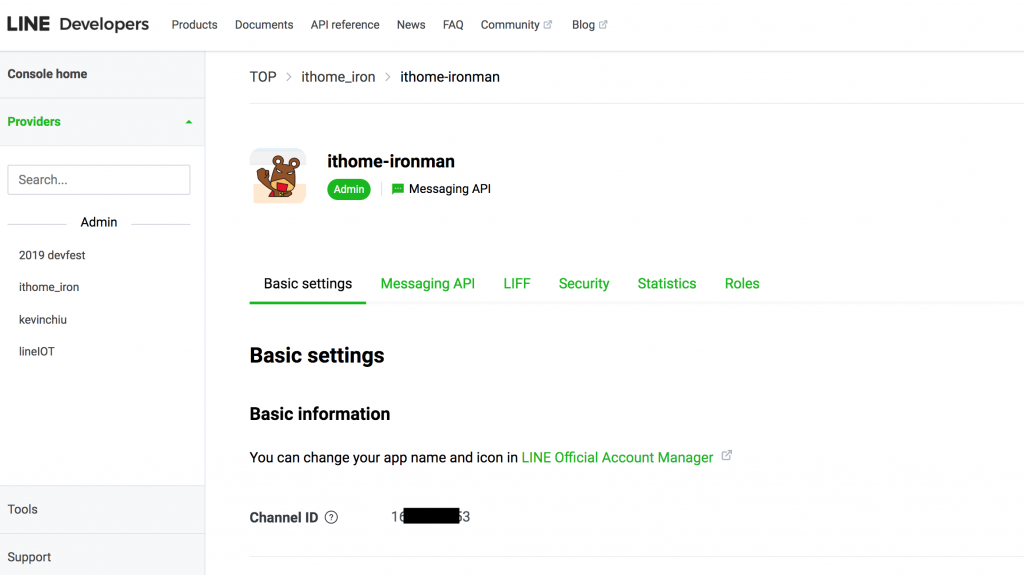Open the Documents menu
Screen dimensions: 1024x575
coord(264,25)
